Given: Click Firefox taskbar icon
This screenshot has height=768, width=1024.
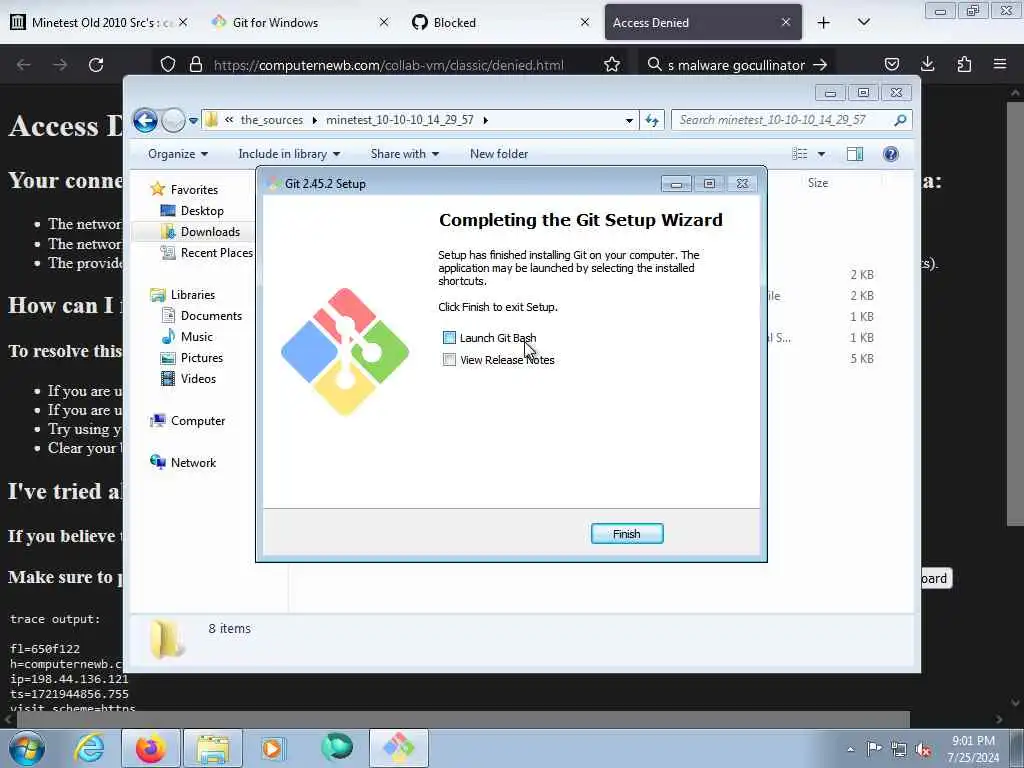Looking at the screenshot, I should [151, 748].
